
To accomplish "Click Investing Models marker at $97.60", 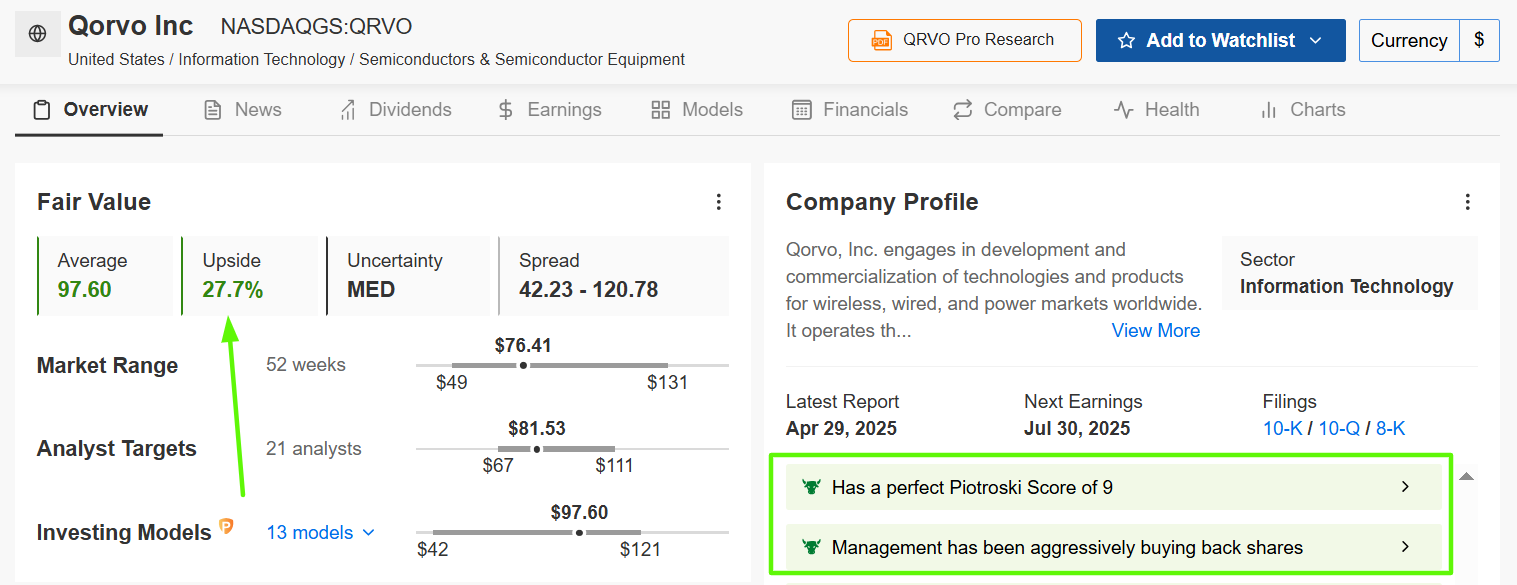I will (579, 533).
